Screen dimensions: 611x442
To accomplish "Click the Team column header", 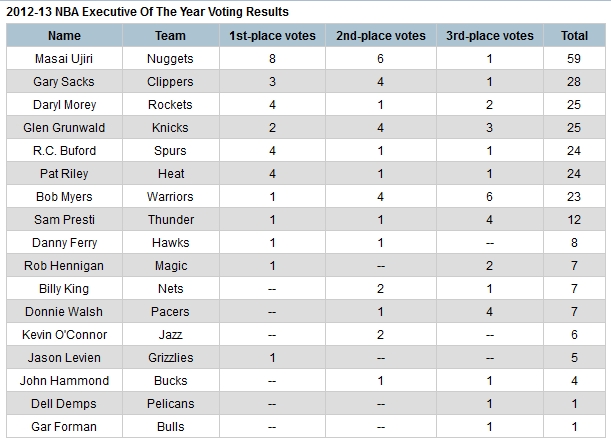I will pos(170,36).
